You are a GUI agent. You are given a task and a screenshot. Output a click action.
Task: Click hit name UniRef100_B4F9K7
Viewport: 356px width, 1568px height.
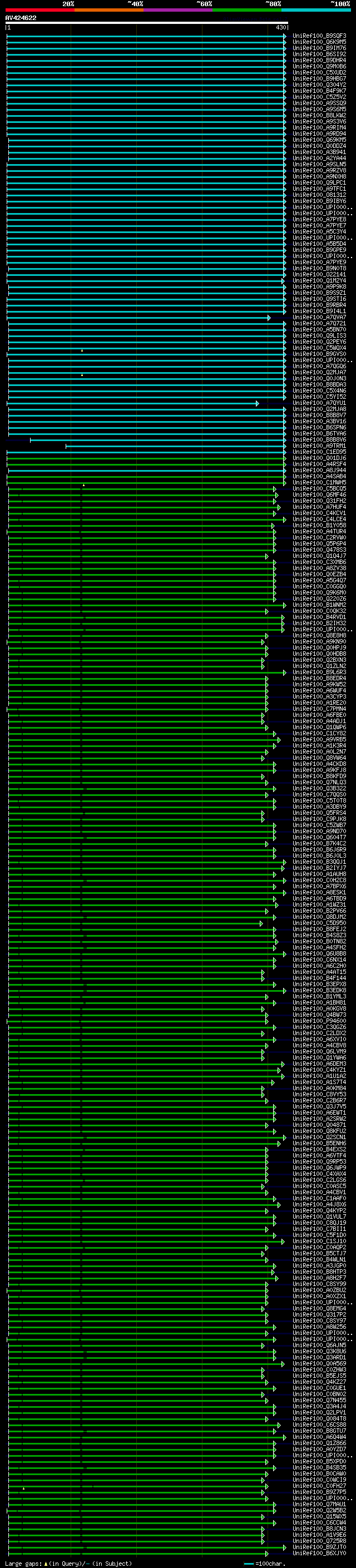pos(319,91)
